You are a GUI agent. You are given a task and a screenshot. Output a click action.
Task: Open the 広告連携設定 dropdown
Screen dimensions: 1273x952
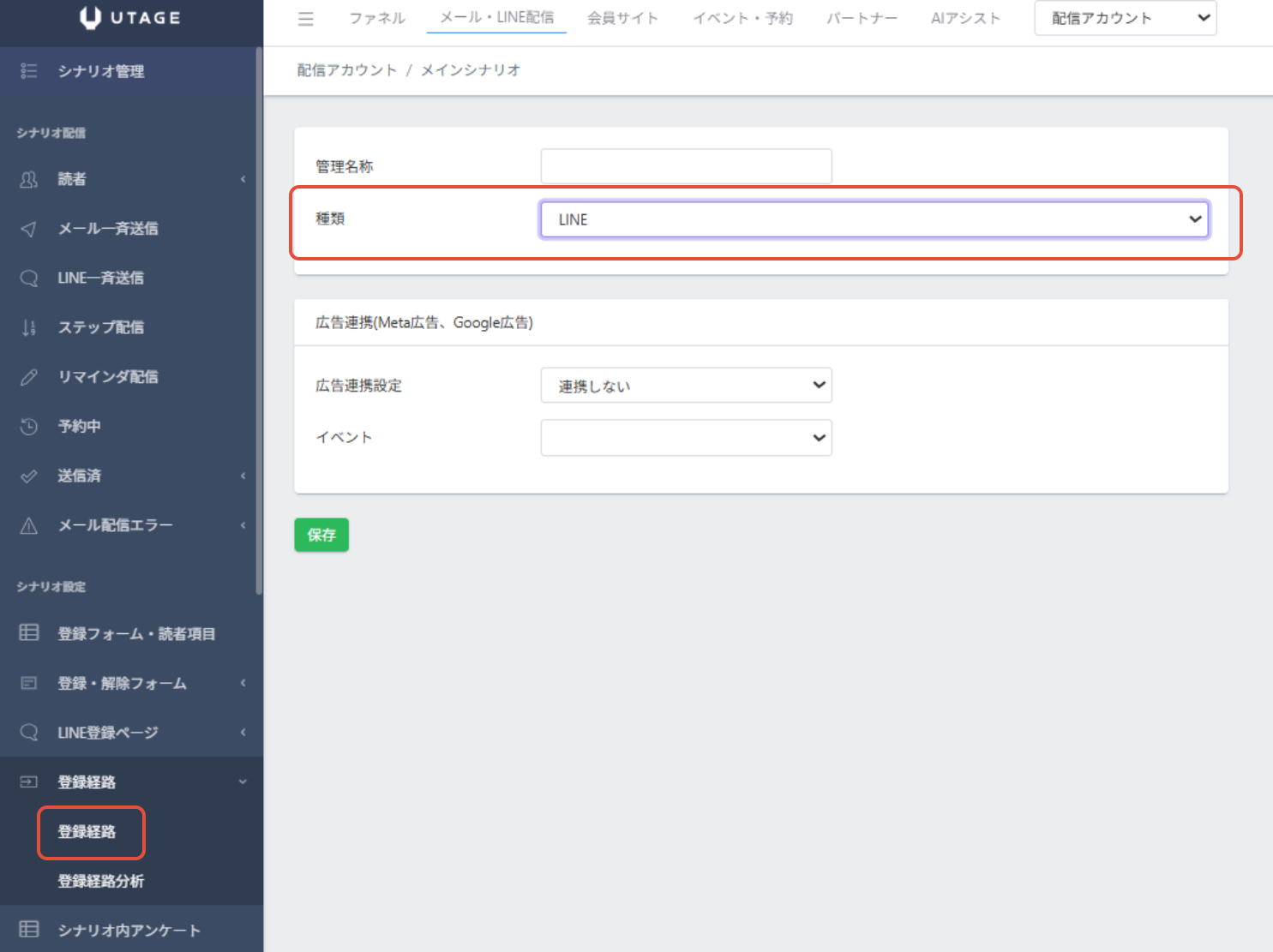[686, 386]
